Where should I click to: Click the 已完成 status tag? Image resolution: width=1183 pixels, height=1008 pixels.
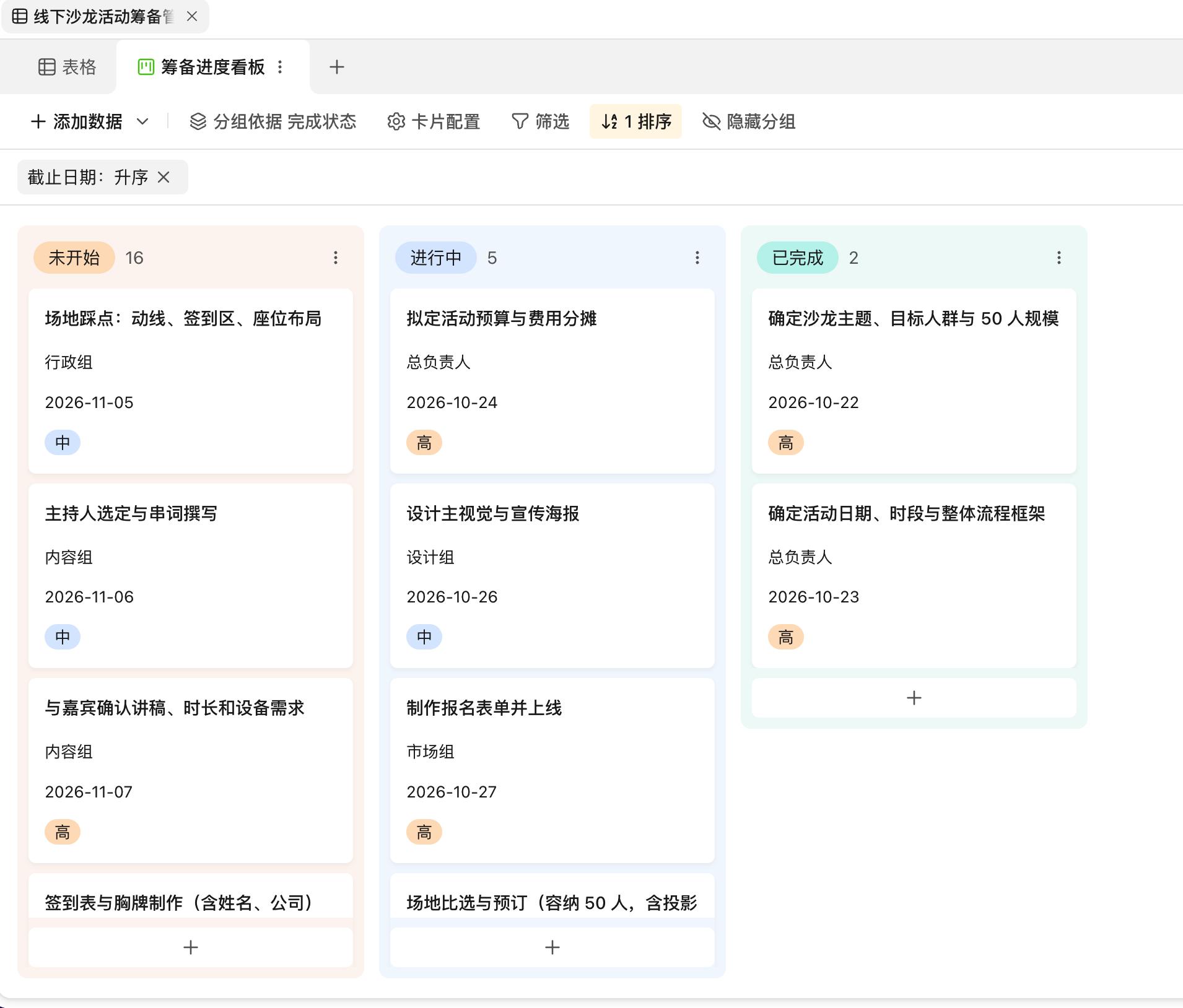tap(798, 258)
